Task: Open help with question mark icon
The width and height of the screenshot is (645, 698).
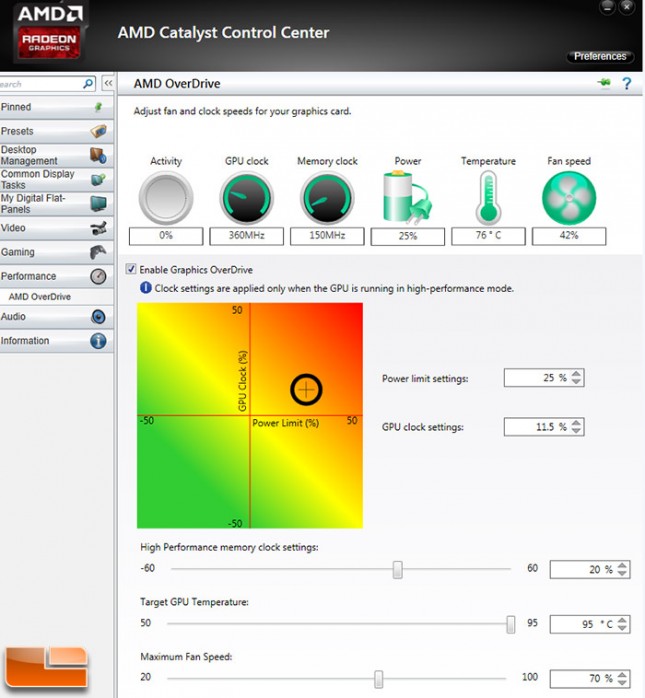Action: pos(627,83)
